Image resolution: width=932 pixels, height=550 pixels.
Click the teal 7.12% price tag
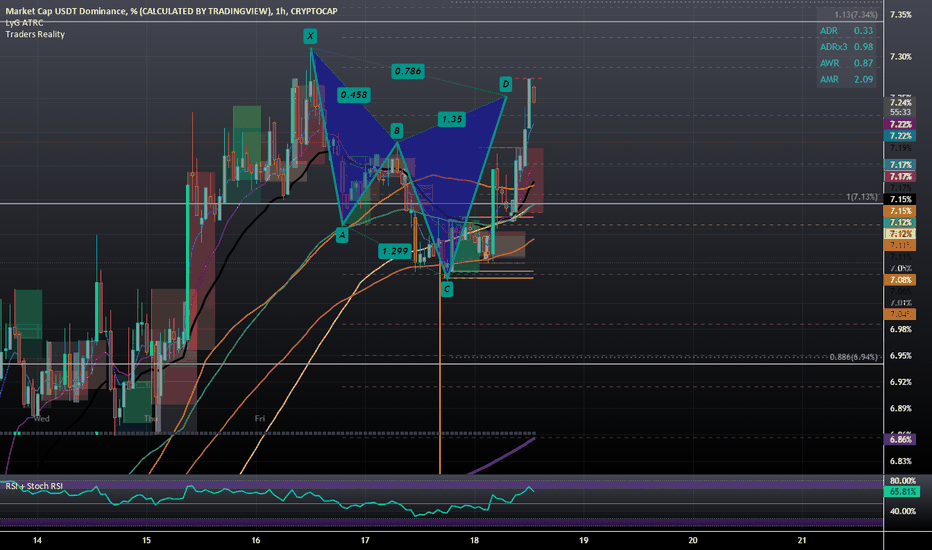pos(900,222)
